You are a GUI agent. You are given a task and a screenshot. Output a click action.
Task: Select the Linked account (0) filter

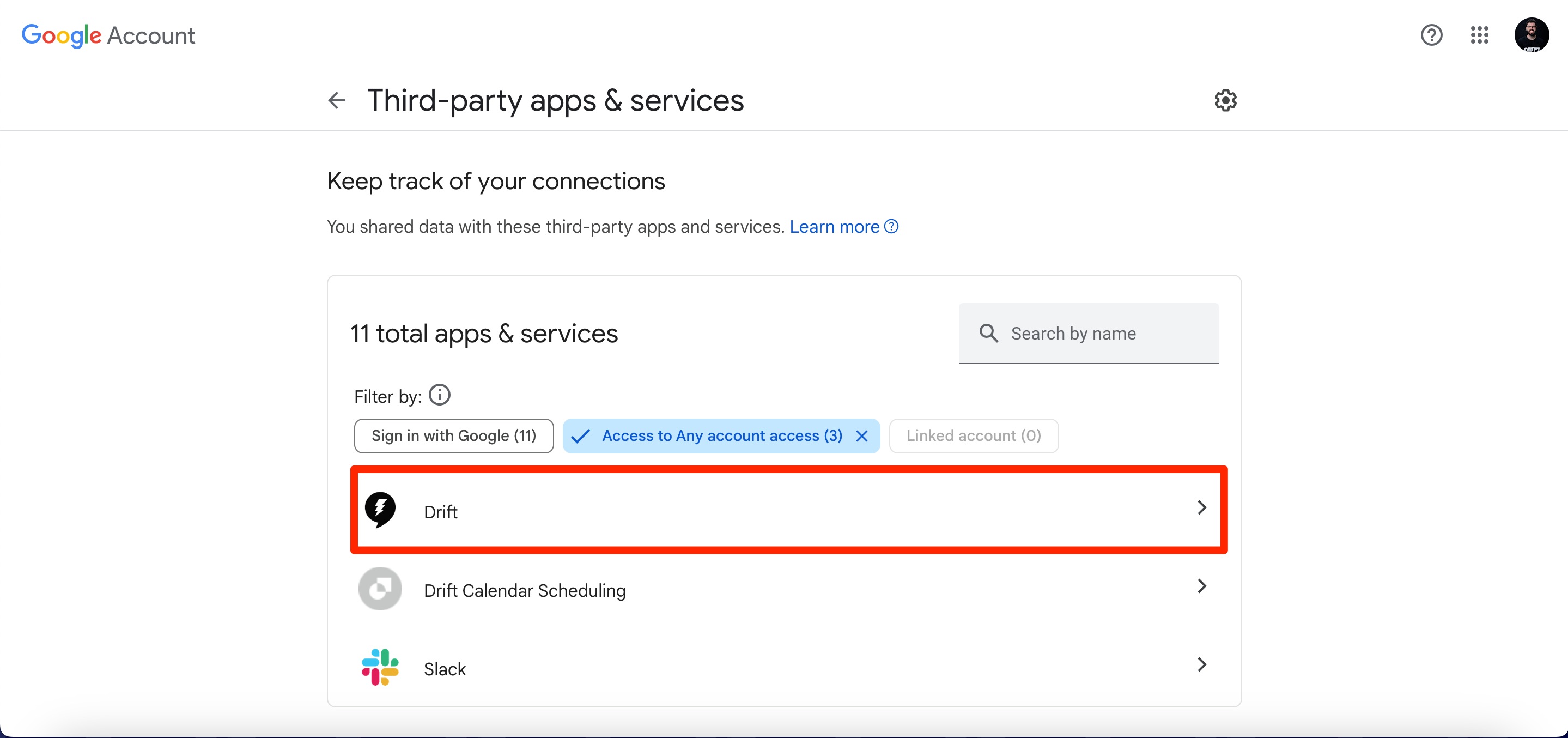pos(973,436)
